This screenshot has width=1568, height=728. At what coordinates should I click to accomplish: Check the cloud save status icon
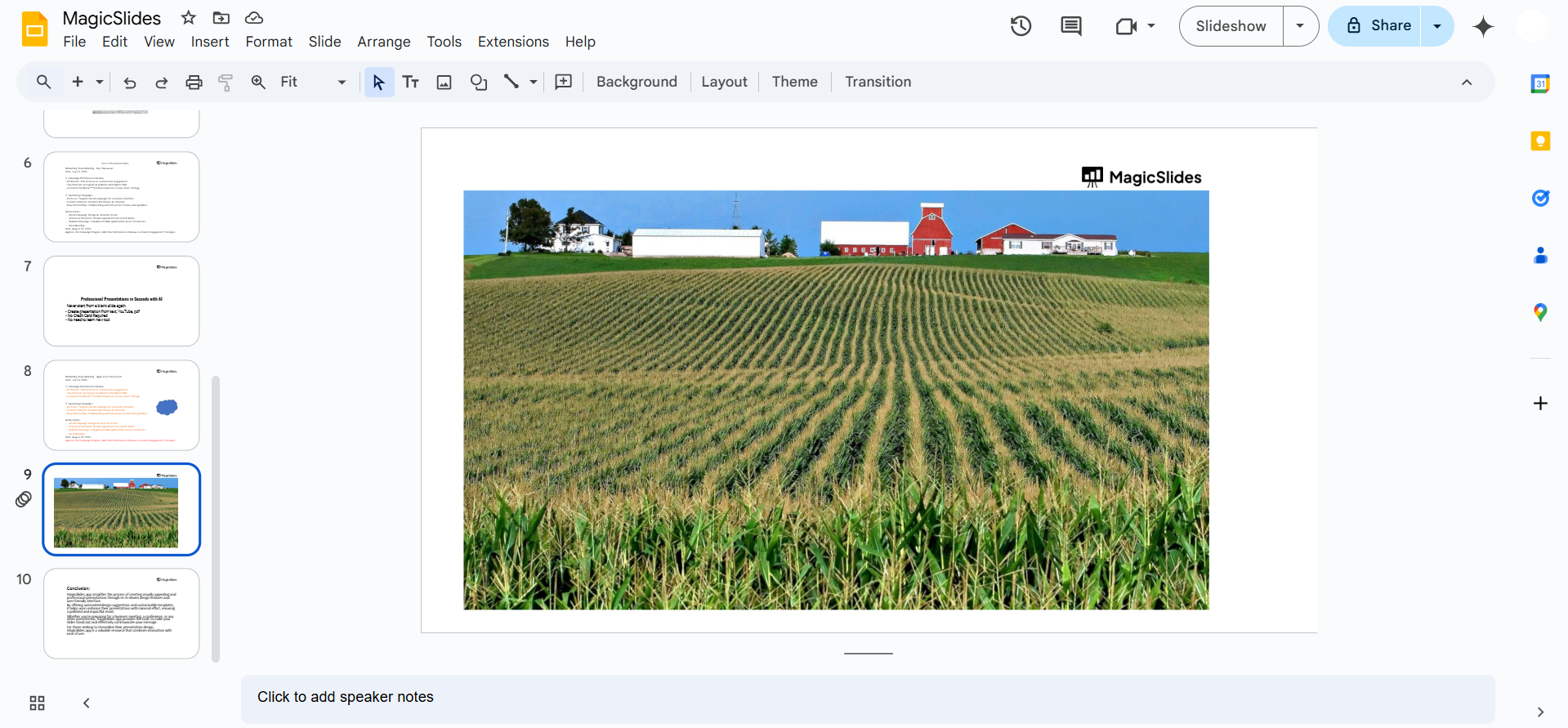[254, 17]
